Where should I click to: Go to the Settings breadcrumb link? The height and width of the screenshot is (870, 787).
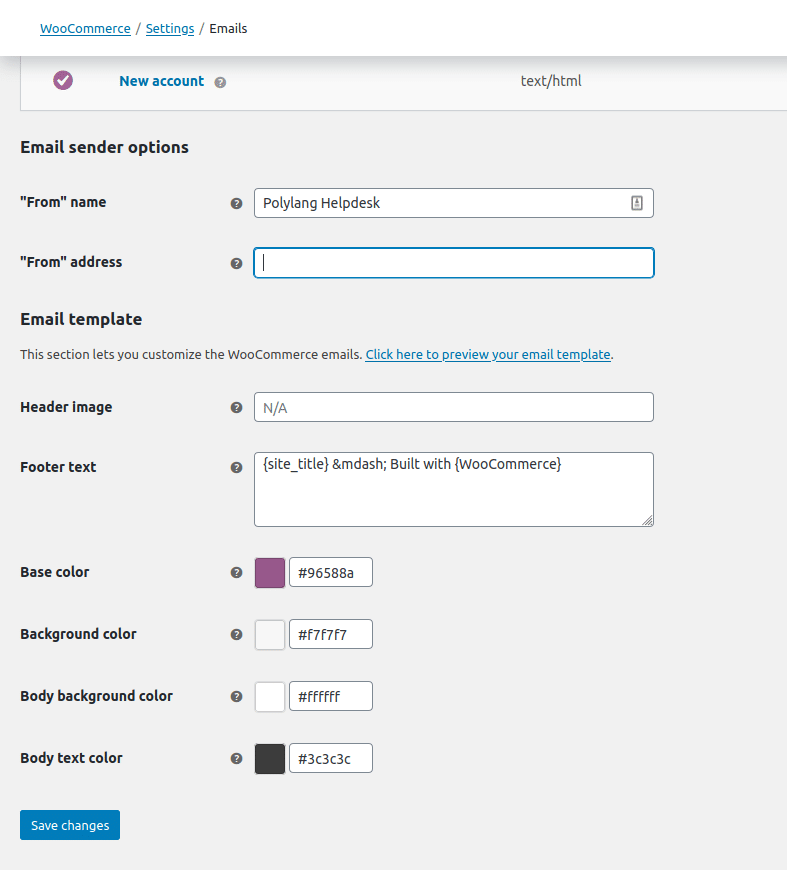(x=170, y=29)
